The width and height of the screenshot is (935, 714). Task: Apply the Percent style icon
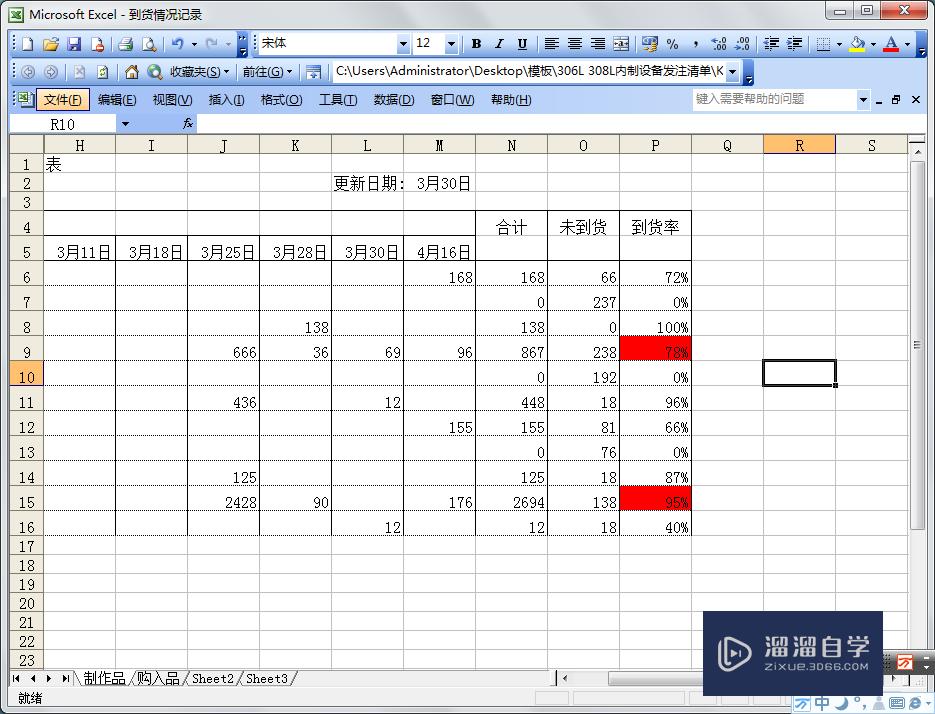point(673,43)
